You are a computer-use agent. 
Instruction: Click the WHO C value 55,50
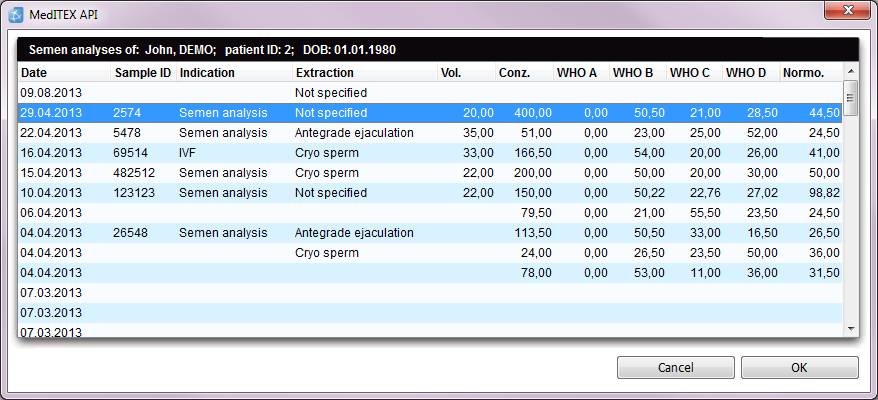(x=706, y=213)
